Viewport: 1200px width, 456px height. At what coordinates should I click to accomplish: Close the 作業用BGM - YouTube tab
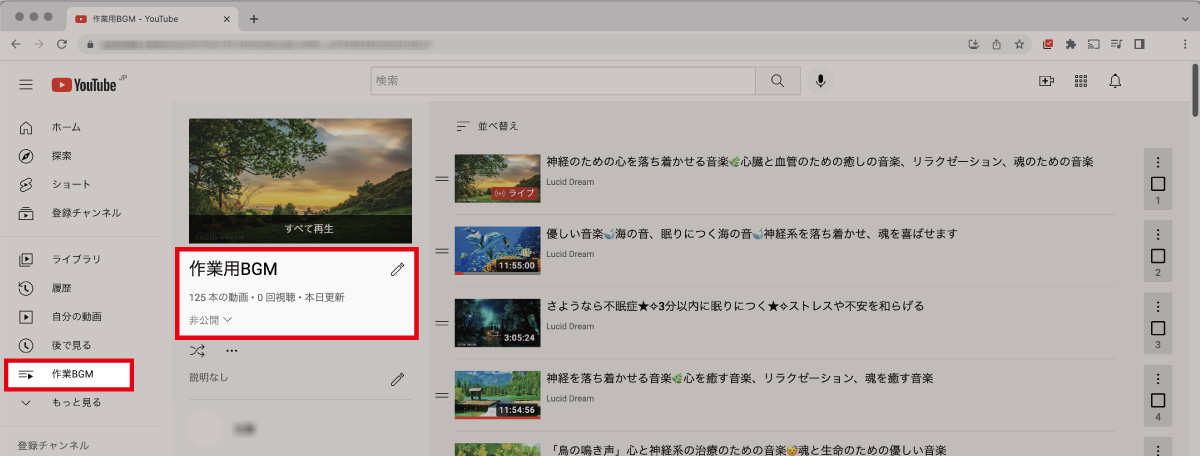coord(227,19)
